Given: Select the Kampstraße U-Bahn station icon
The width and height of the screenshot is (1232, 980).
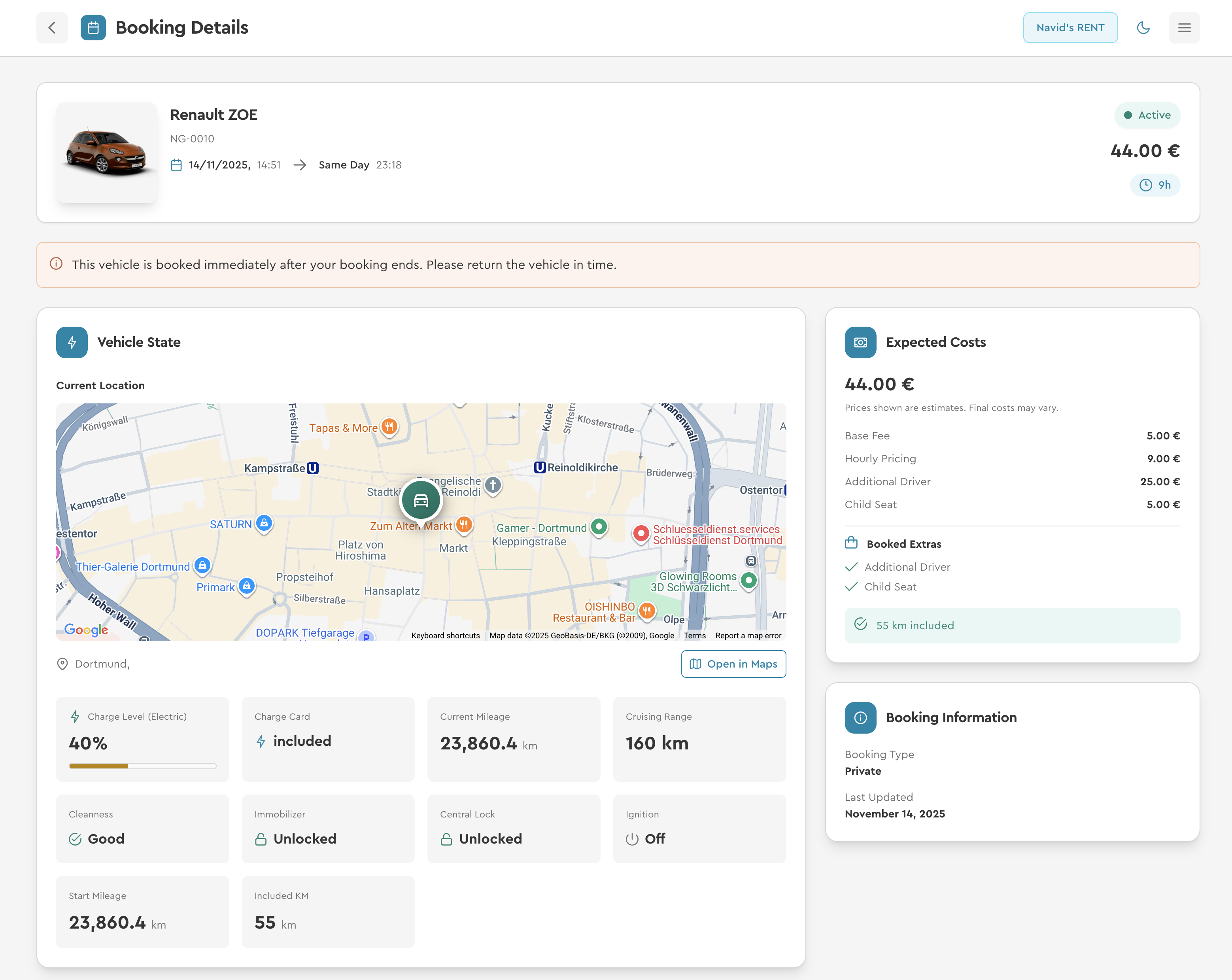Looking at the screenshot, I should pyautogui.click(x=313, y=468).
